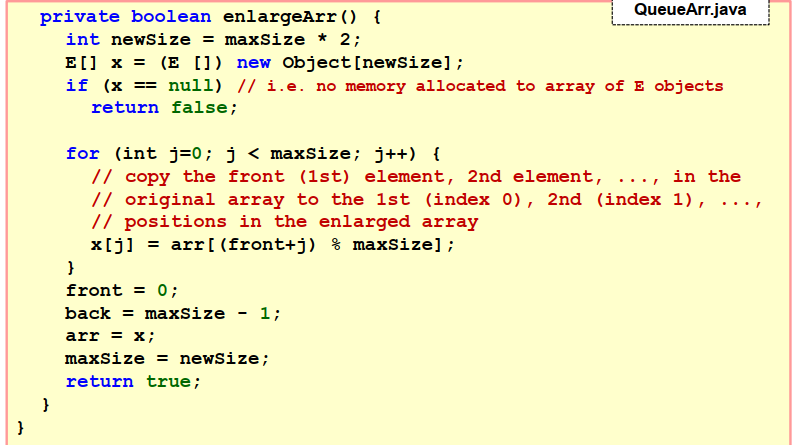This screenshot has width=792, height=445.
Task: Click the line 'back = maxSize - 1;'
Action: 173,314
